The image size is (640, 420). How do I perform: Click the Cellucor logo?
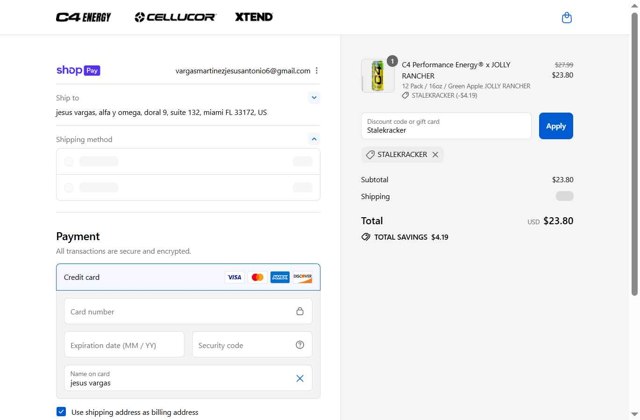coord(175,17)
